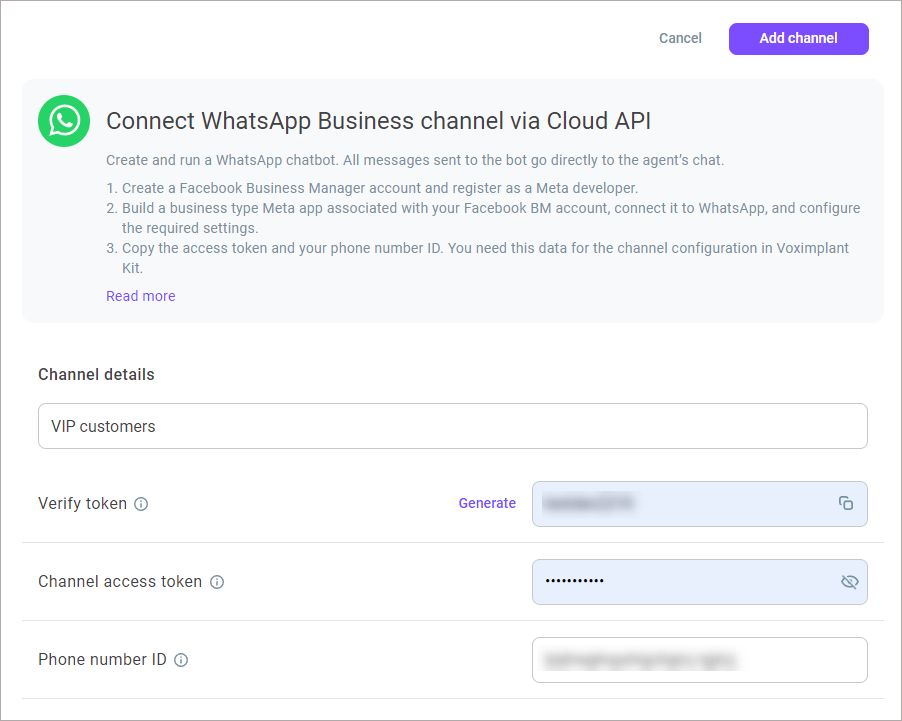The width and height of the screenshot is (902, 721).
Task: Focus the VIP customers channel name field
Action: [453, 426]
